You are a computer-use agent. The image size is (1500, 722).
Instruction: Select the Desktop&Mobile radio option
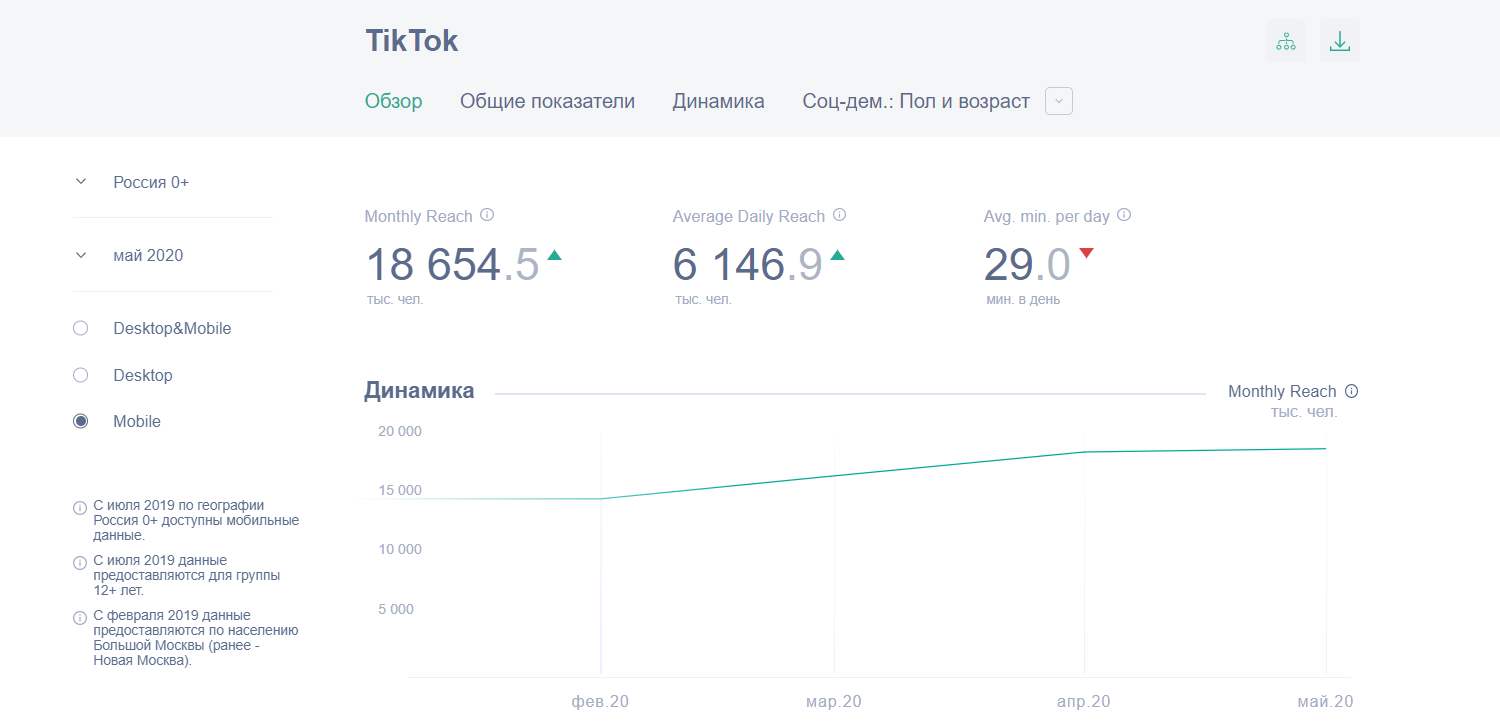[x=81, y=328]
